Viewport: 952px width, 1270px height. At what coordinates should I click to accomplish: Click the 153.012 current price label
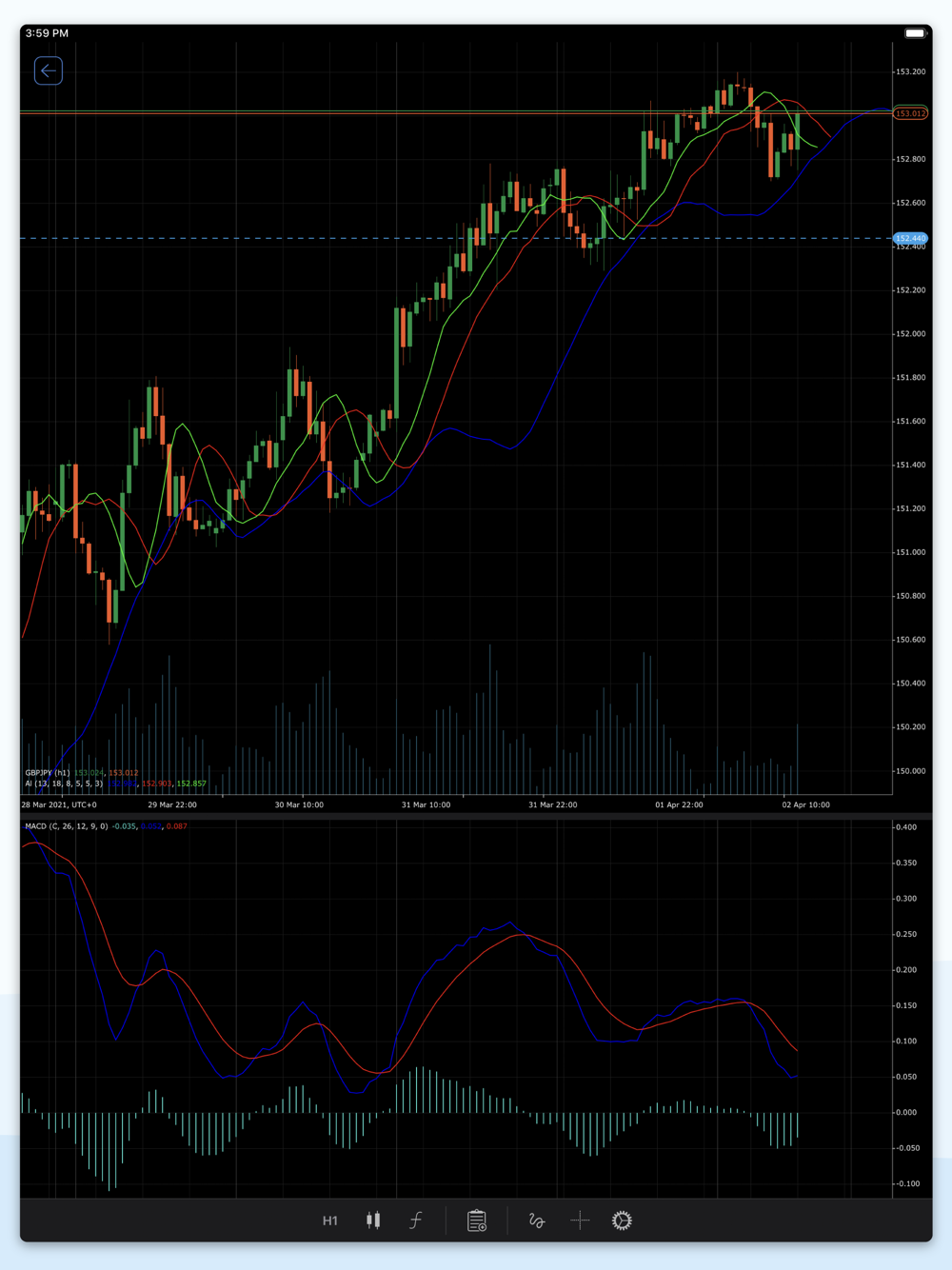[x=910, y=113]
